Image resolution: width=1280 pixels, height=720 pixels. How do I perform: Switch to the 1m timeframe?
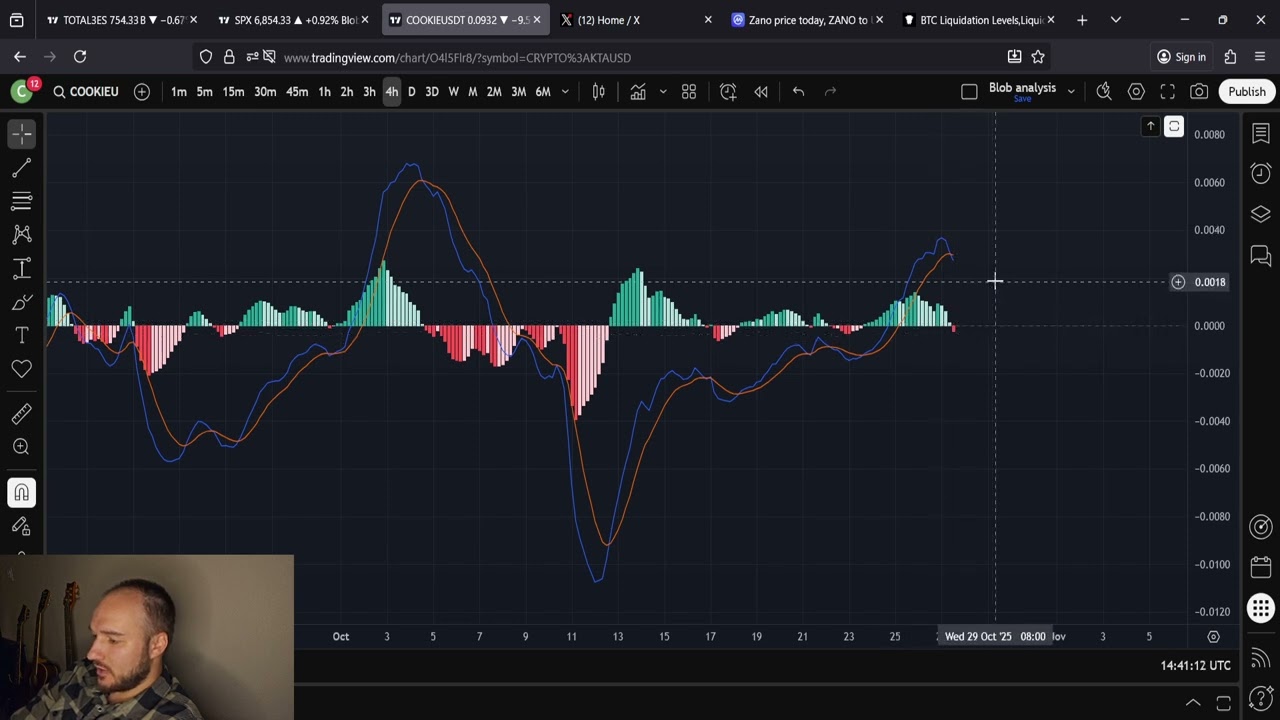pyautogui.click(x=178, y=92)
